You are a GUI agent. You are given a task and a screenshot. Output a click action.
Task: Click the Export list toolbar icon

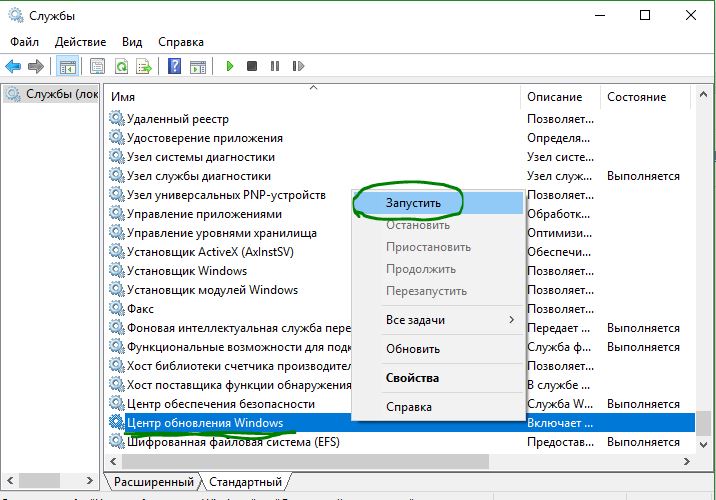[x=144, y=66]
